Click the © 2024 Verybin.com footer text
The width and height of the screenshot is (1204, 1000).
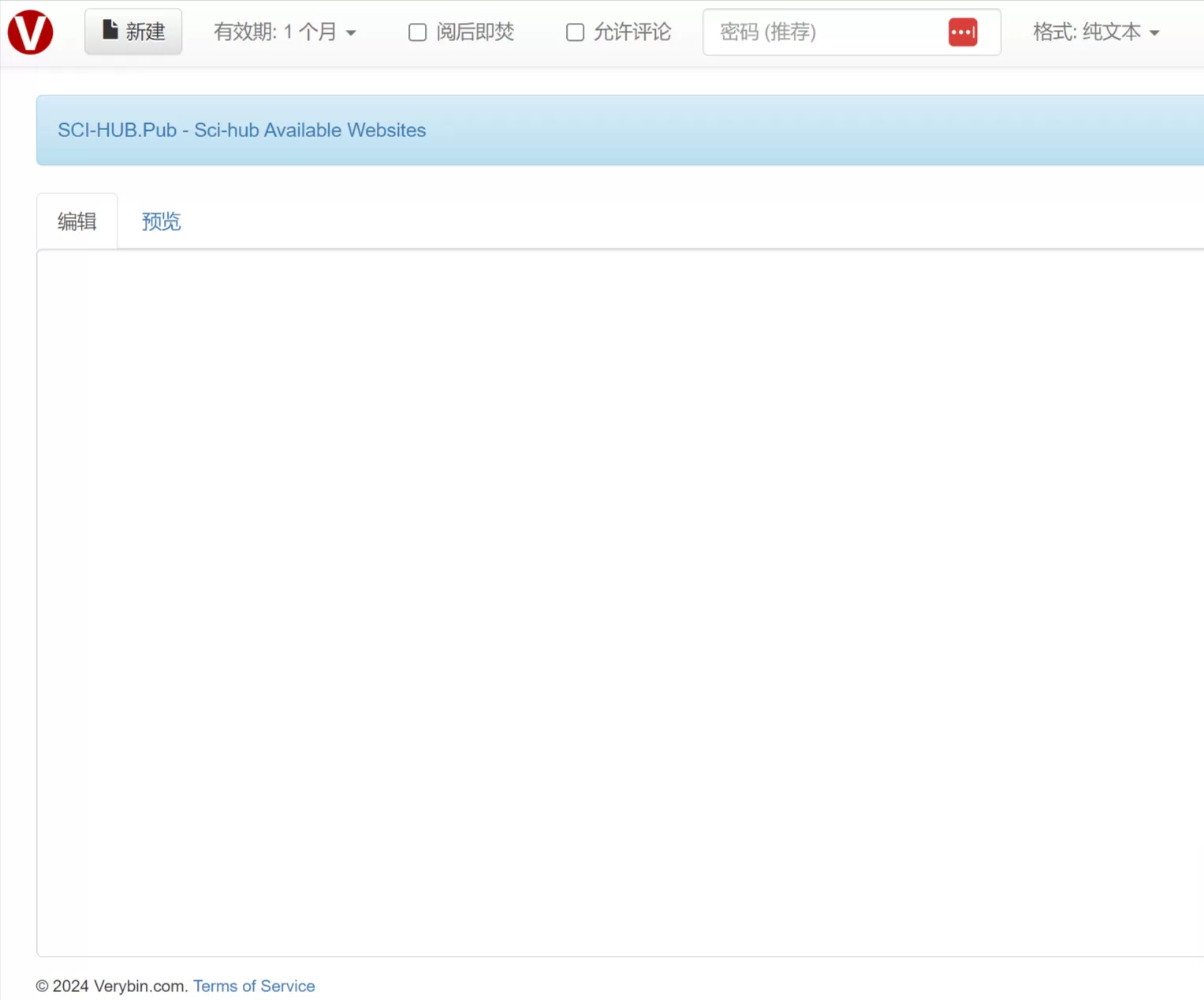click(110, 986)
